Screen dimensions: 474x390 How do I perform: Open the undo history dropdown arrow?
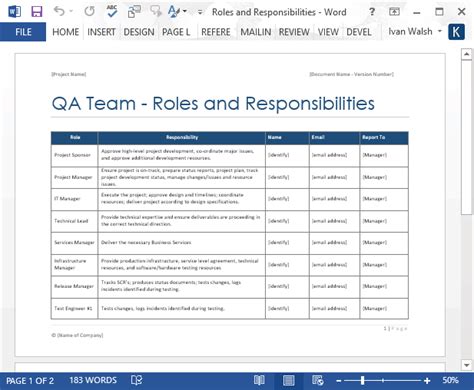pyautogui.click(x=71, y=12)
